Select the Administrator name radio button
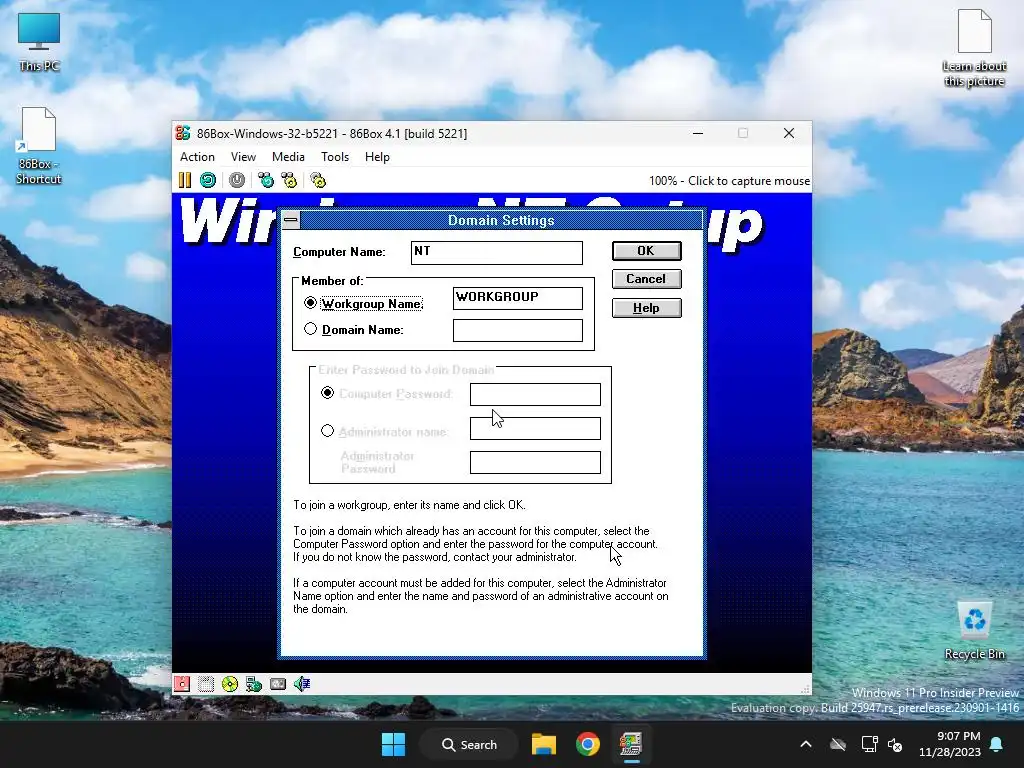This screenshot has width=1024, height=768. pos(327,431)
